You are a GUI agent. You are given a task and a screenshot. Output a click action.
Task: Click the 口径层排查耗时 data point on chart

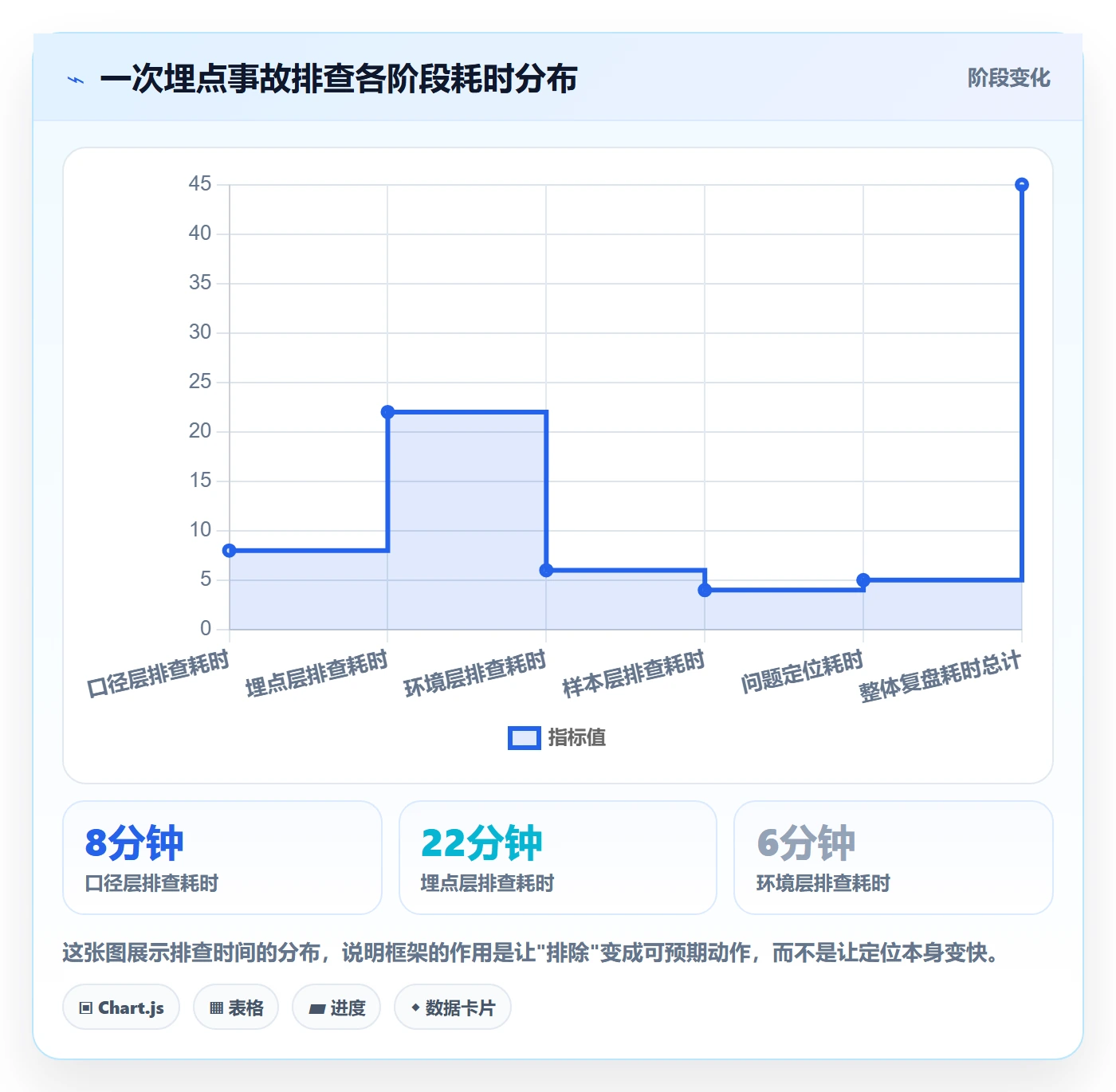point(230,551)
